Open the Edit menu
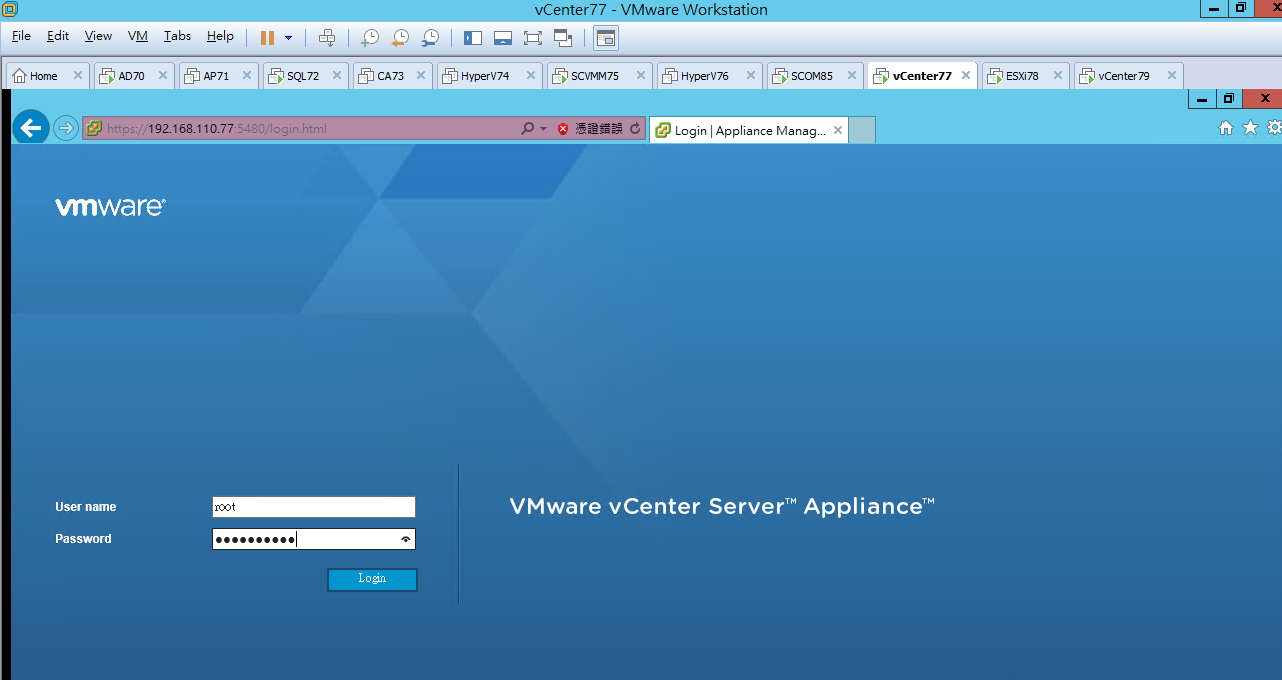The image size is (1282, 680). pyautogui.click(x=58, y=36)
